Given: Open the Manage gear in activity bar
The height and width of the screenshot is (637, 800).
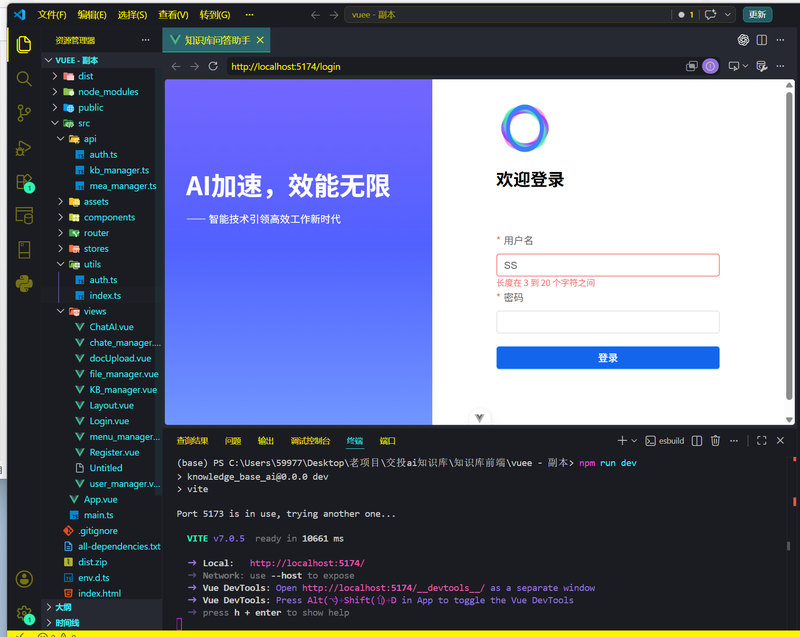Looking at the screenshot, I should tap(24, 614).
